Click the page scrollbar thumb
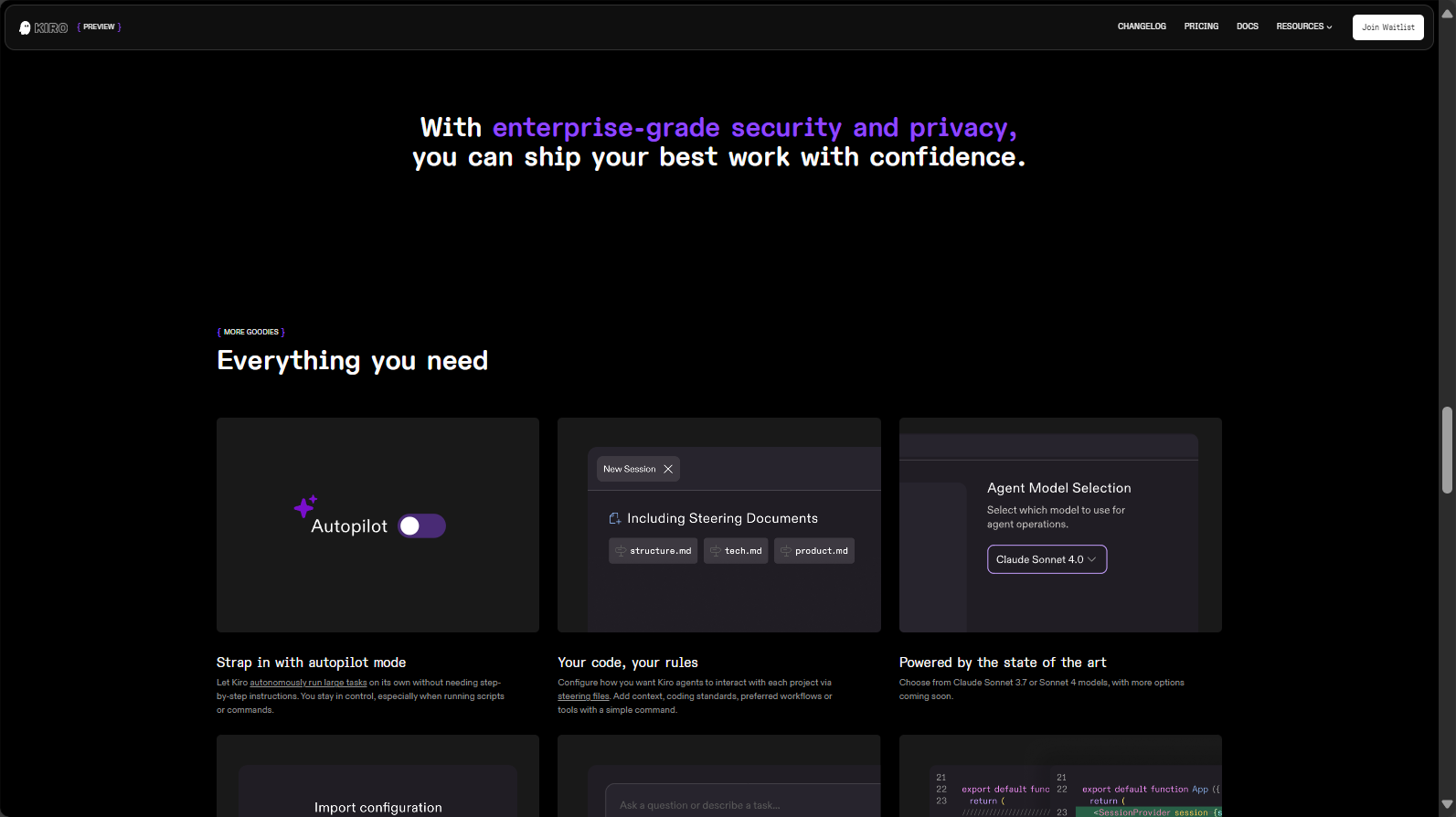The height and width of the screenshot is (817, 1456). click(1447, 450)
